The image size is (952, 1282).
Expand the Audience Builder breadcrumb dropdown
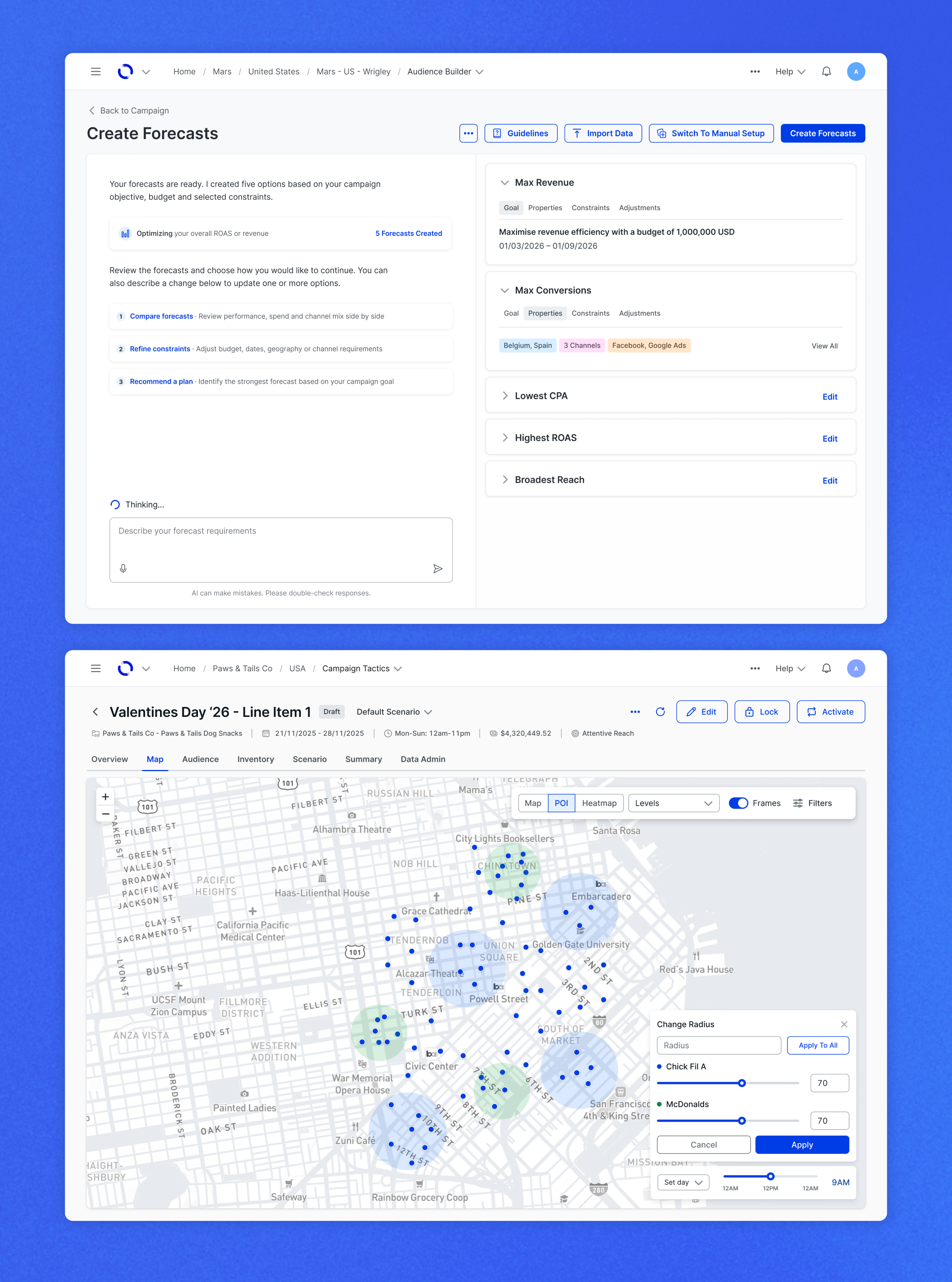pos(446,71)
